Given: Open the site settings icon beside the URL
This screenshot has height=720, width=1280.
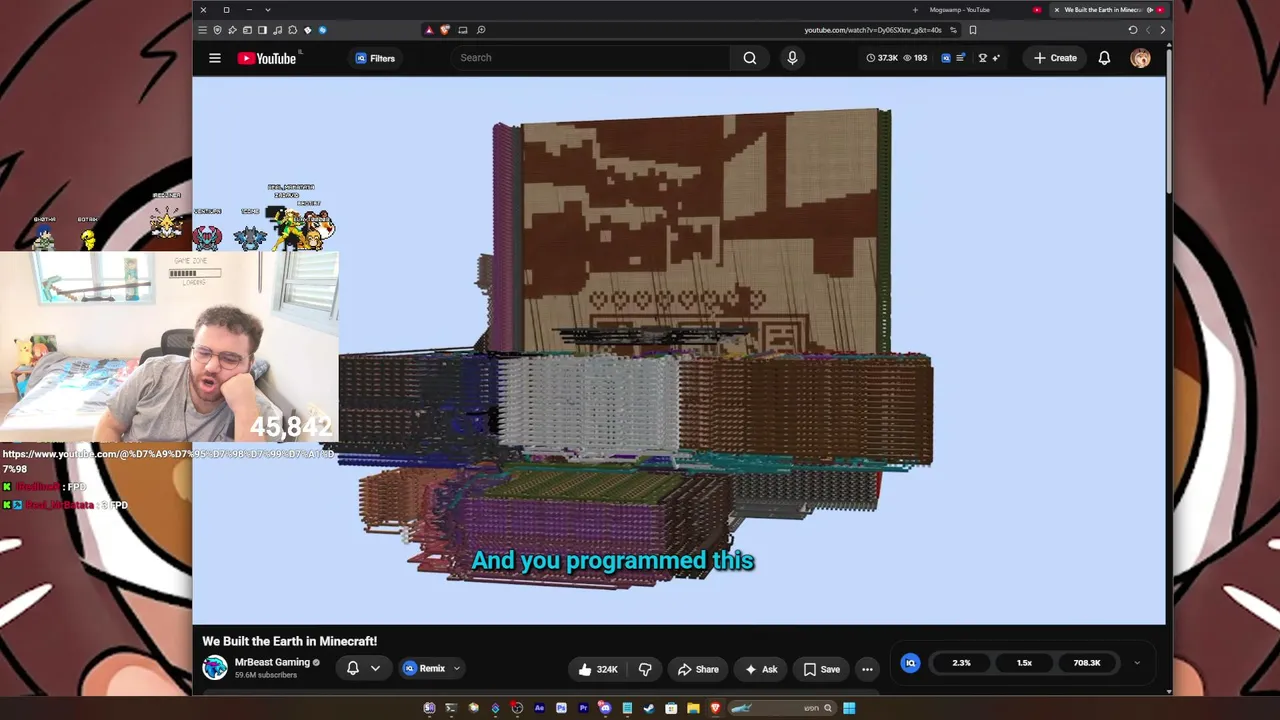Looking at the screenshot, I should pyautogui.click(x=953, y=30).
